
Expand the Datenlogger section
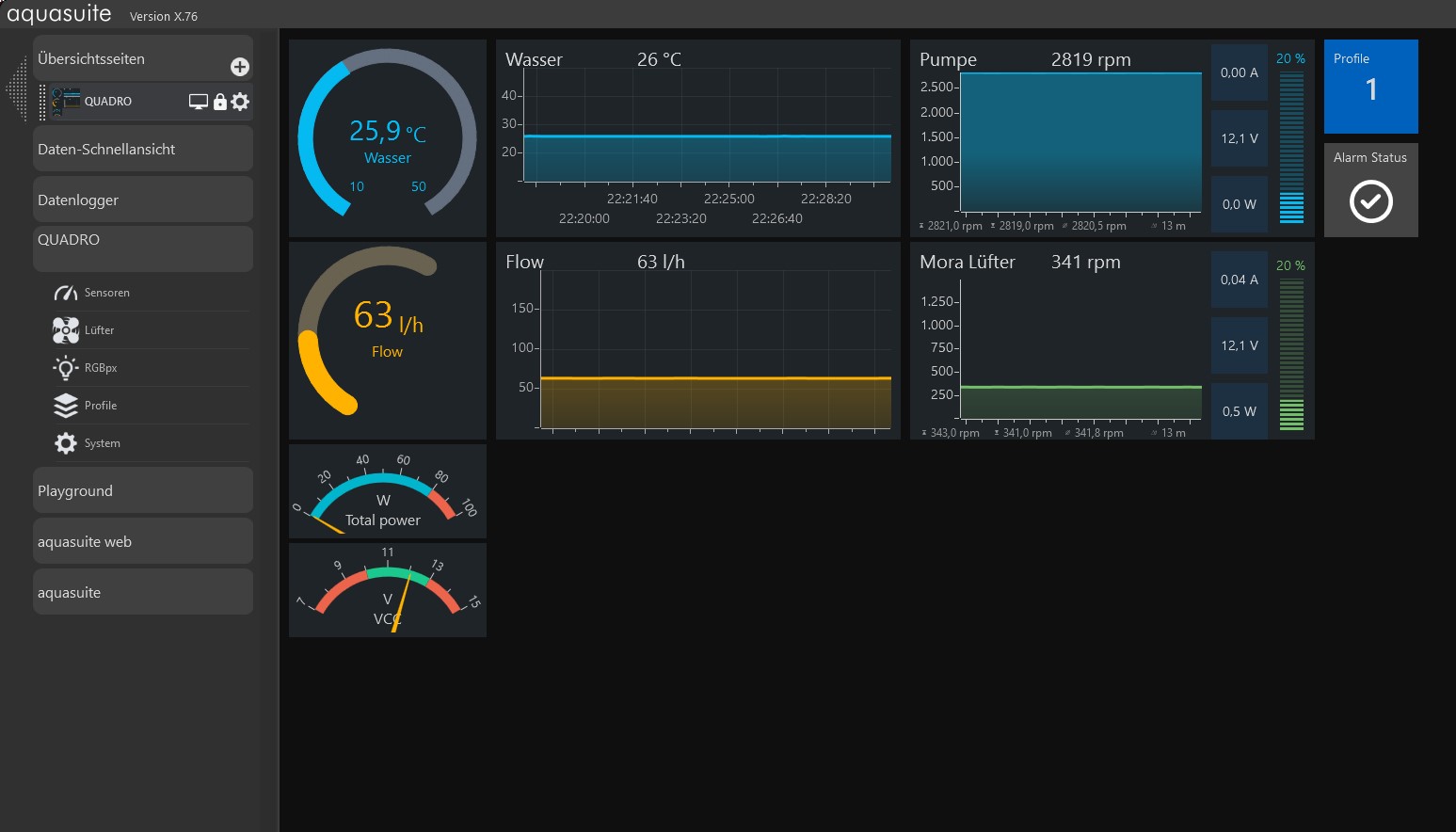tap(143, 200)
